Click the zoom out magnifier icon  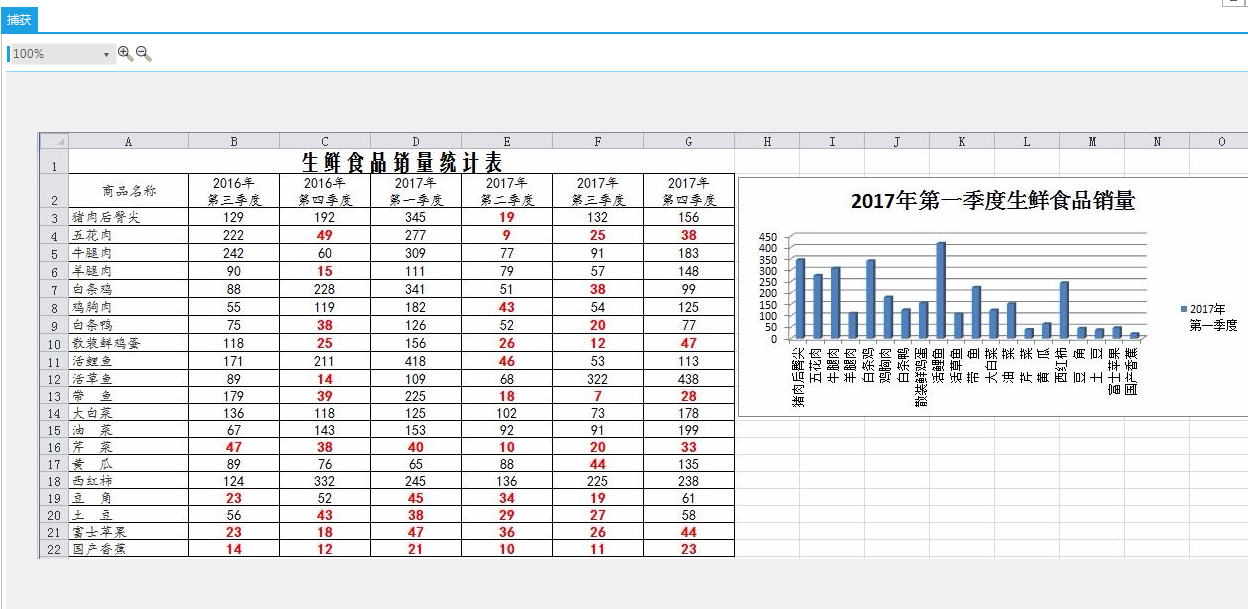coord(143,53)
